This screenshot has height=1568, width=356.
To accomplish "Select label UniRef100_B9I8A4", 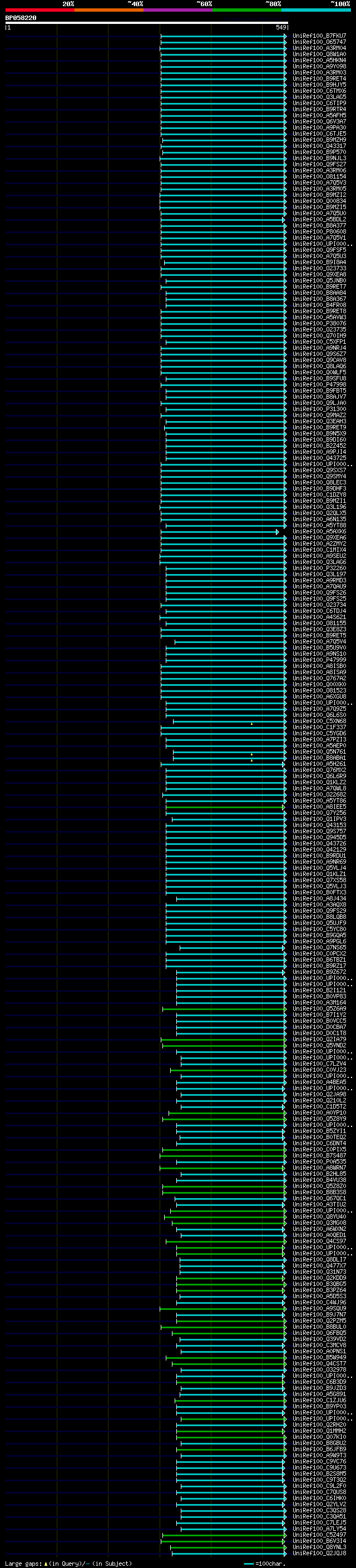I will click(319, 263).
